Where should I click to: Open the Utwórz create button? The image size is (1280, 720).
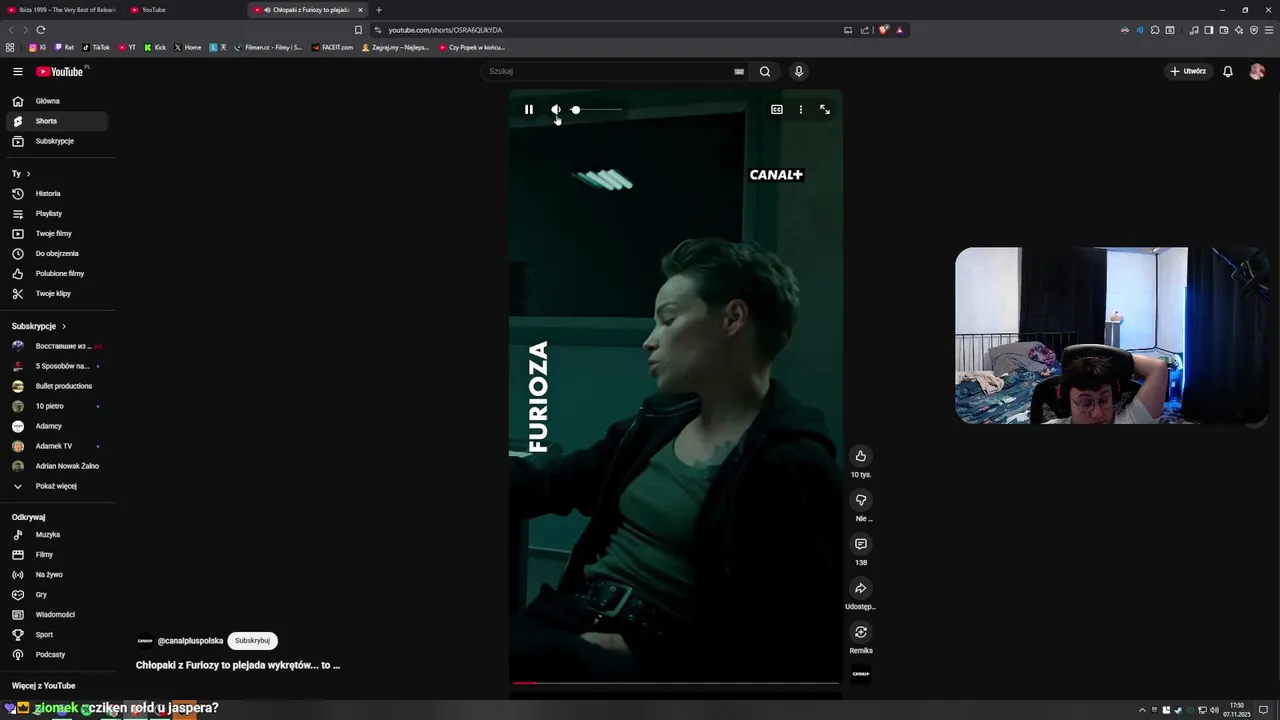[x=1188, y=71]
